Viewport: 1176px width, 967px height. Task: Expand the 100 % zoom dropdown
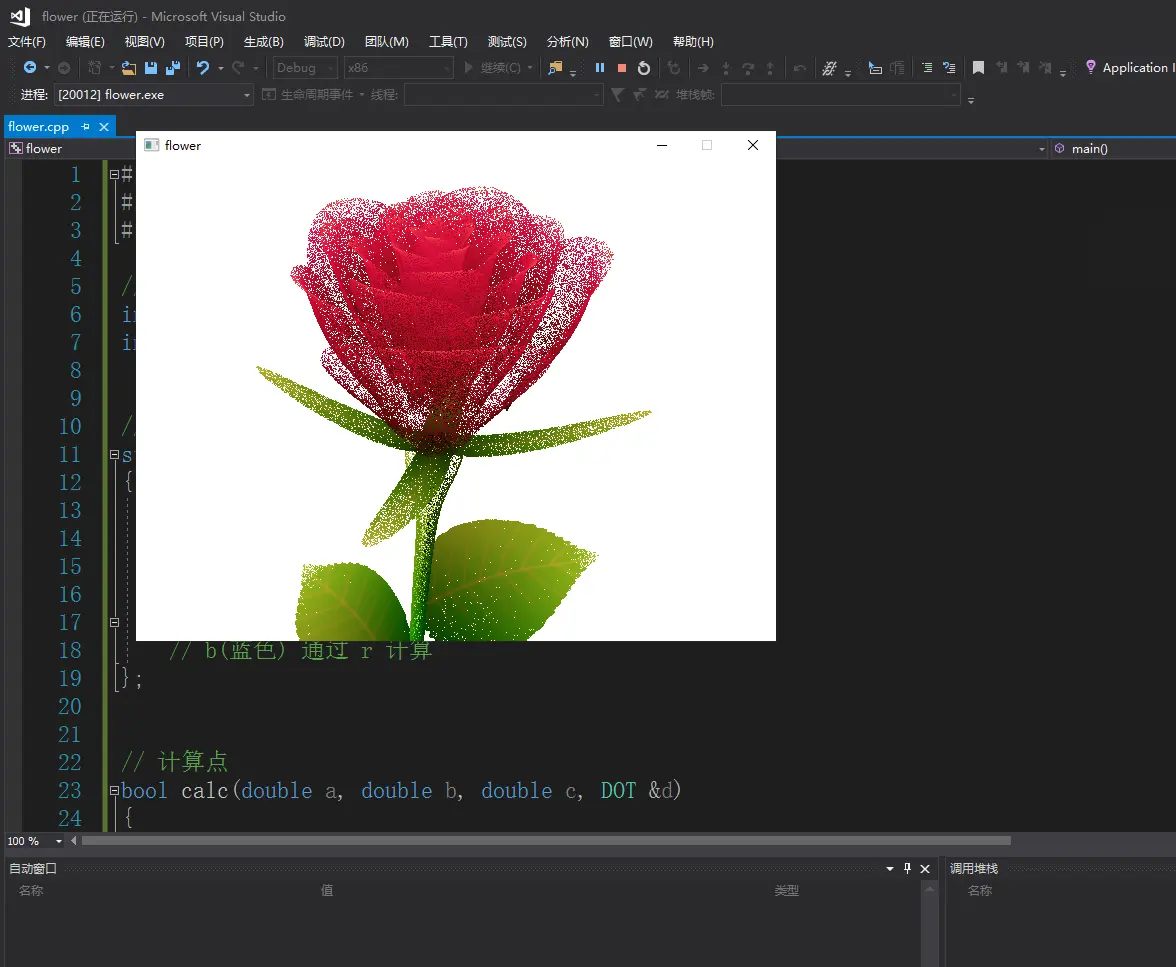[x=59, y=841]
